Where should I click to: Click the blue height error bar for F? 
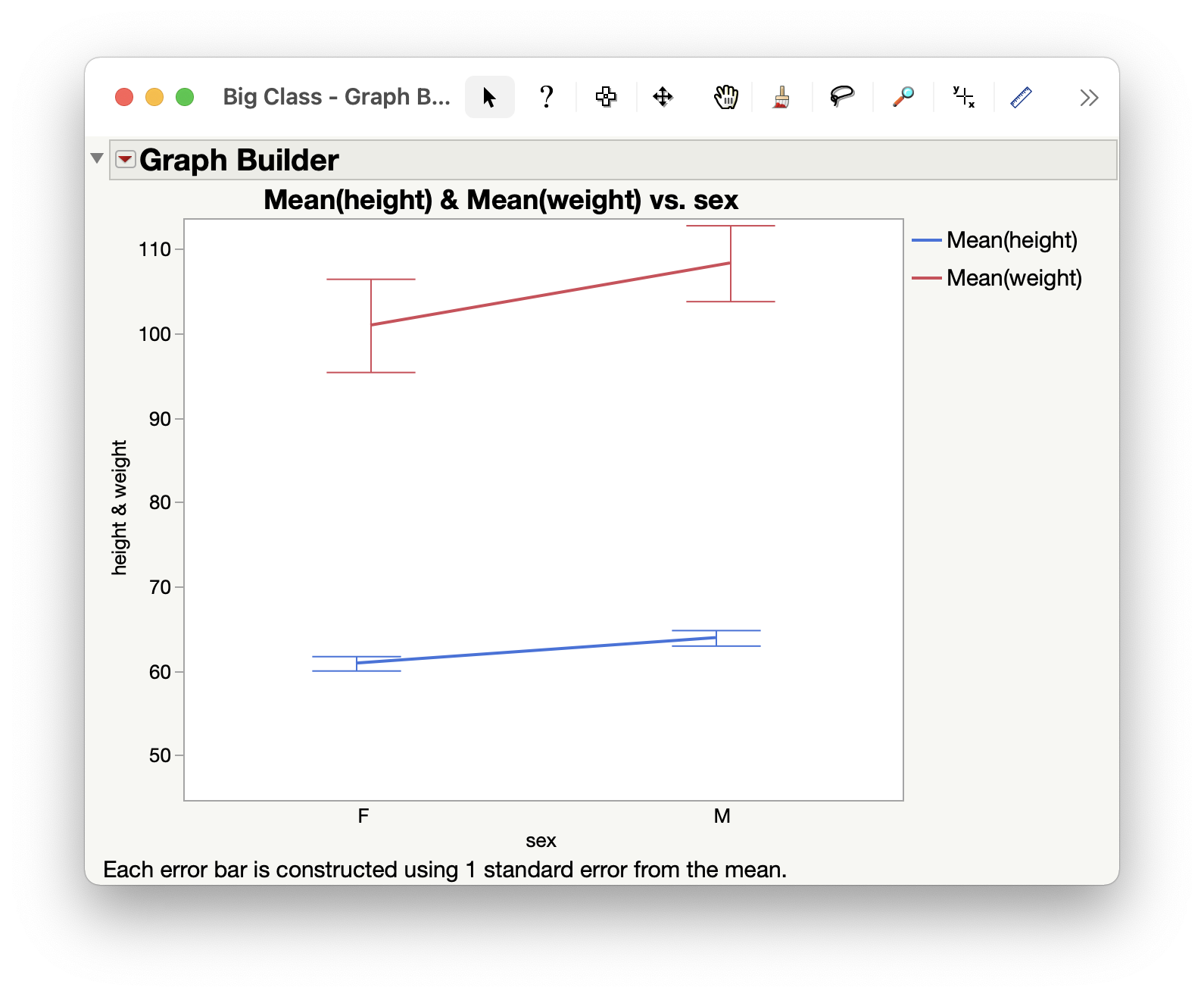(x=357, y=664)
